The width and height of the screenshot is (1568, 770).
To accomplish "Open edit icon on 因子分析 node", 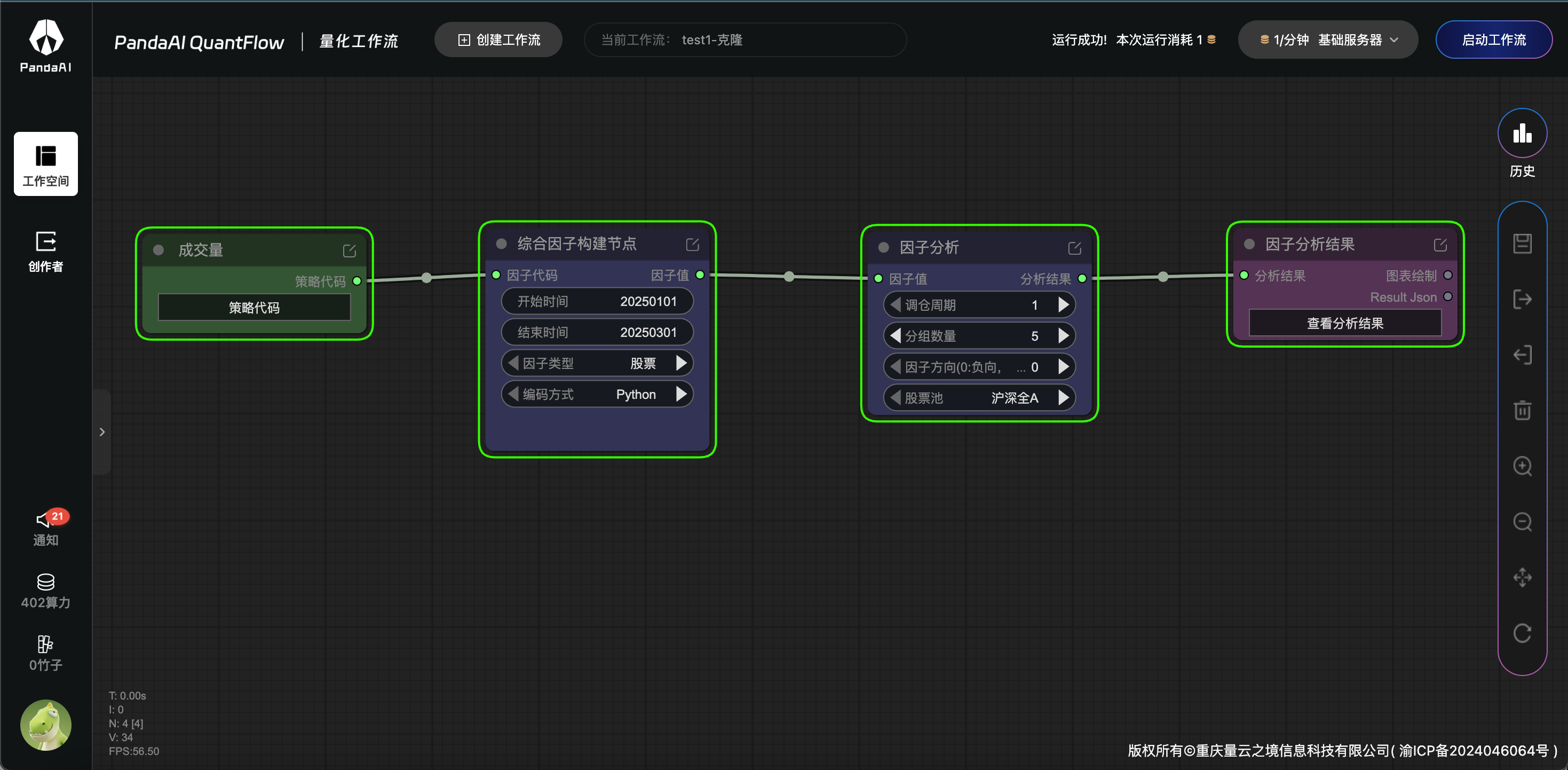I will coord(1075,248).
